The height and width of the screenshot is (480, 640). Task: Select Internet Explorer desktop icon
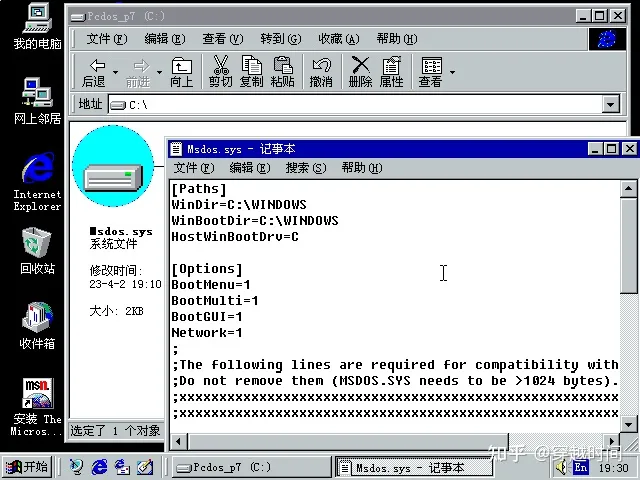pyautogui.click(x=37, y=182)
